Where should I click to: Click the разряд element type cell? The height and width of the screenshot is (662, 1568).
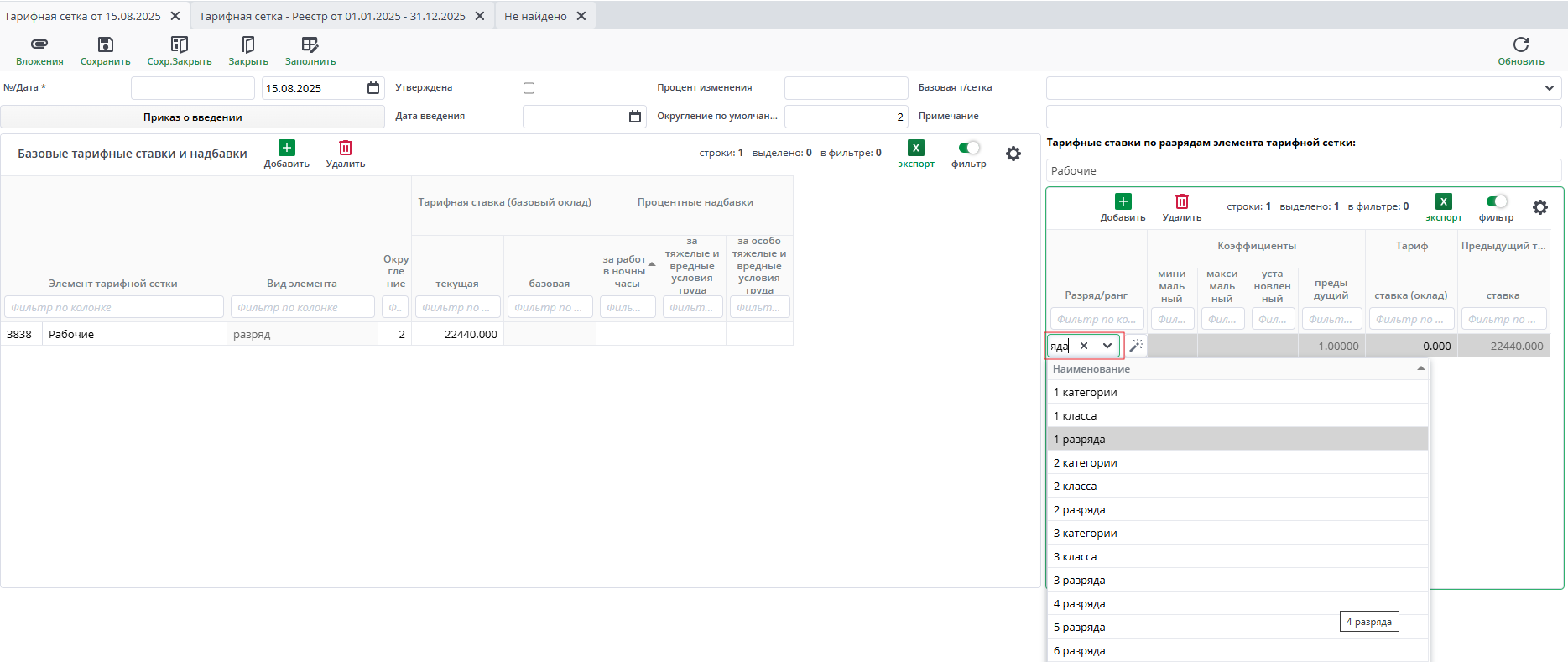tap(302, 334)
